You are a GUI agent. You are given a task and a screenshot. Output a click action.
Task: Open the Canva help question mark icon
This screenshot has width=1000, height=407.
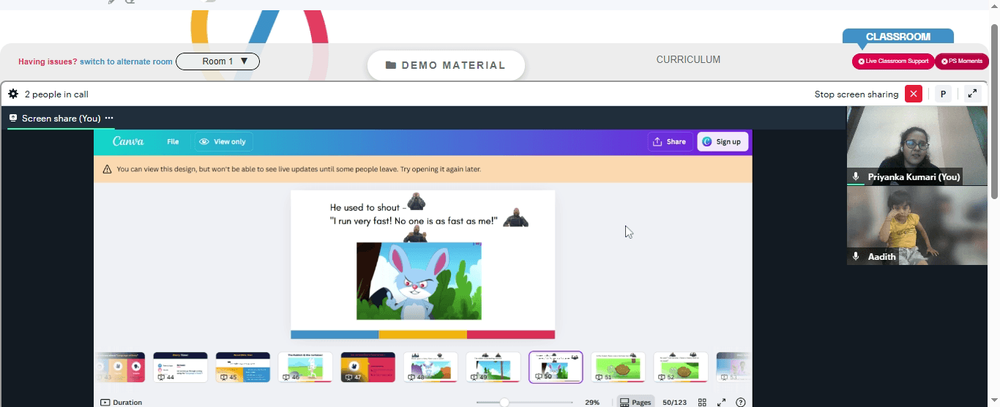coord(740,403)
